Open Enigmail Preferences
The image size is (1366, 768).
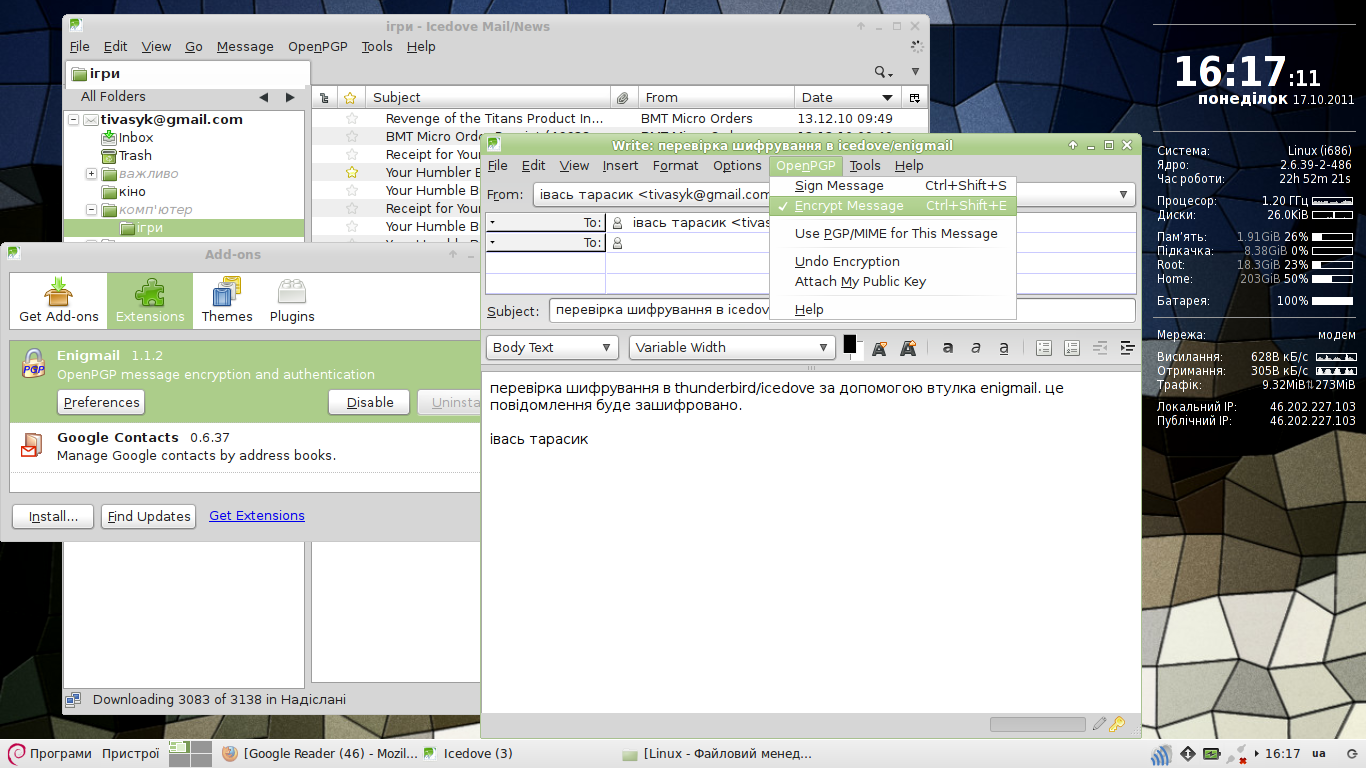coord(101,402)
